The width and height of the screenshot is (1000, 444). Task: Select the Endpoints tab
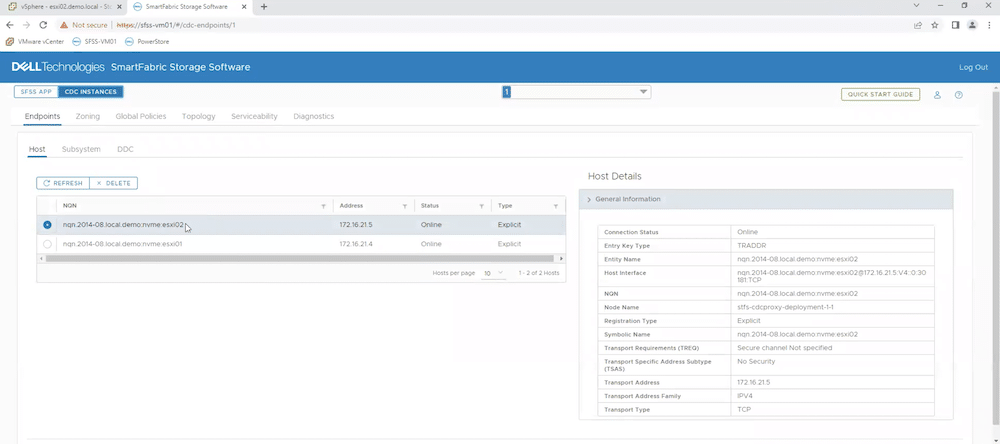tap(42, 116)
